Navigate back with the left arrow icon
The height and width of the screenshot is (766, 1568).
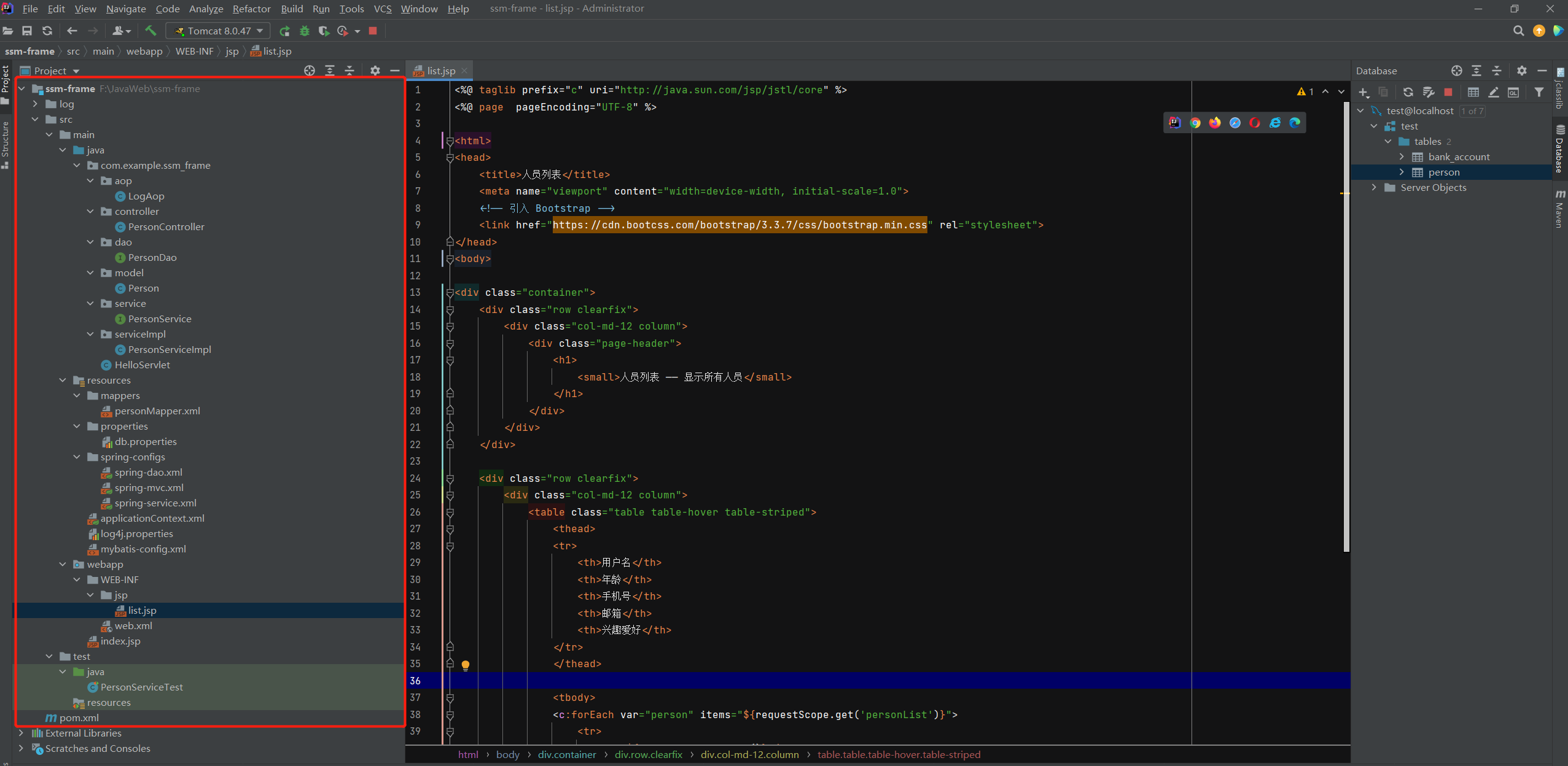pos(72,31)
